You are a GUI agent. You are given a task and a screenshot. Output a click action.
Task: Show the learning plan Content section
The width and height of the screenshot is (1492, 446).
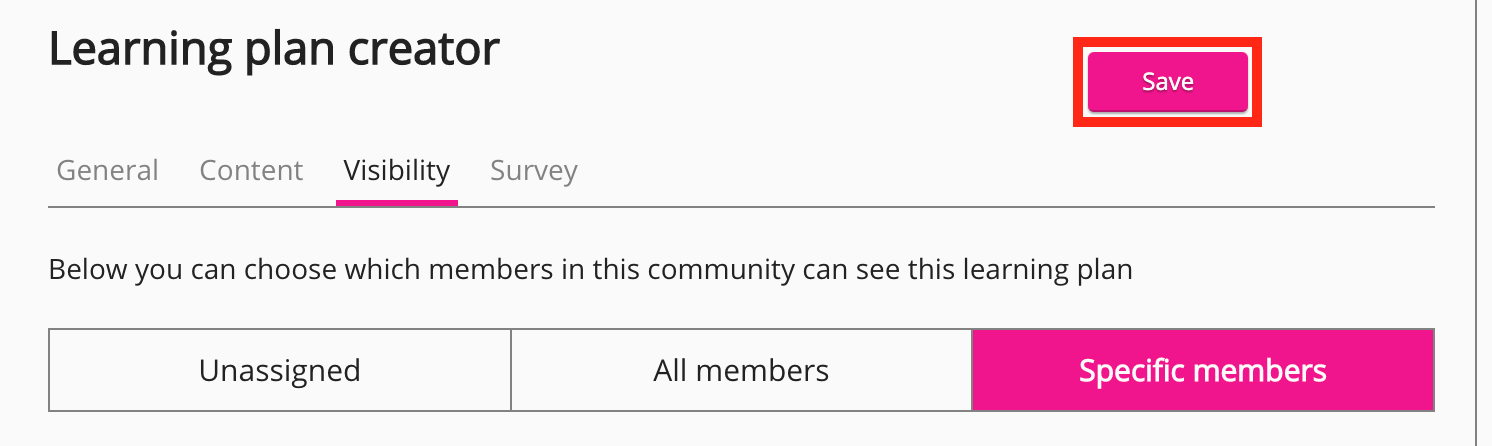251,170
